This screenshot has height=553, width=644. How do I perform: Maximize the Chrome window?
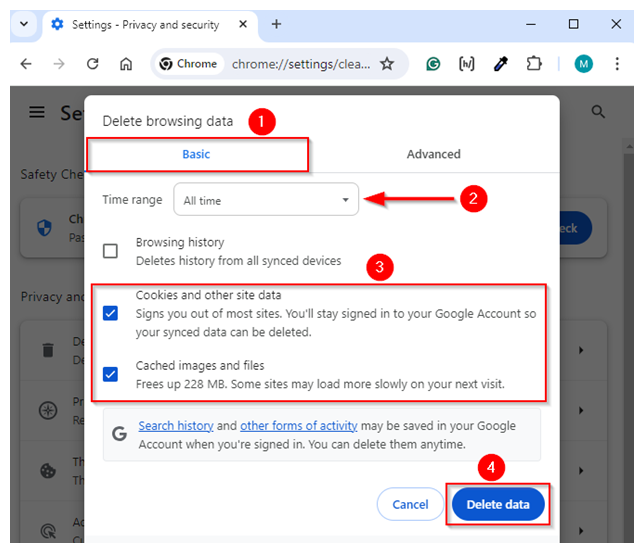(x=573, y=24)
